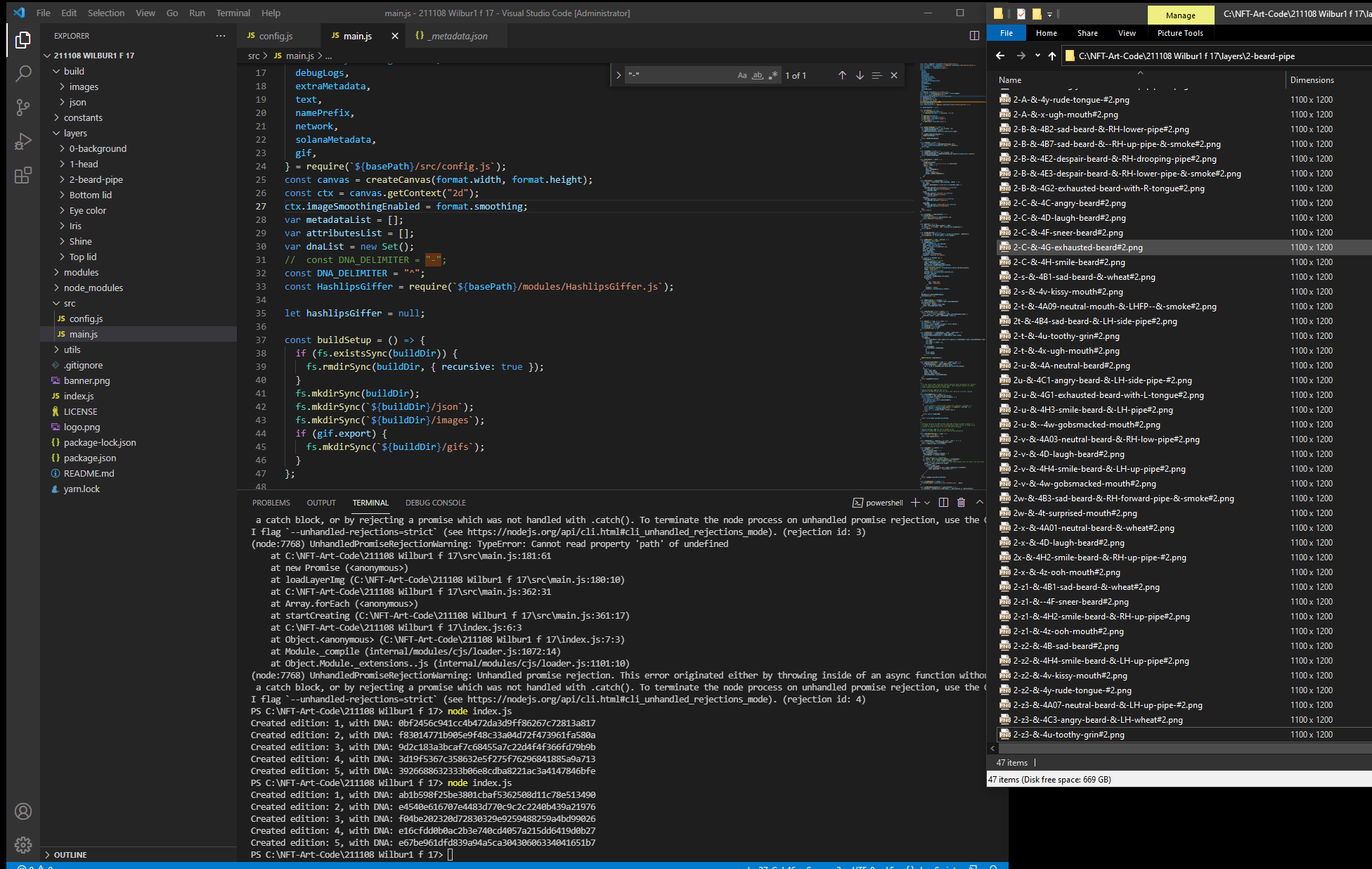The image size is (1372, 869).
Task: Go up one folder in File Explorer
Action: [1052, 56]
